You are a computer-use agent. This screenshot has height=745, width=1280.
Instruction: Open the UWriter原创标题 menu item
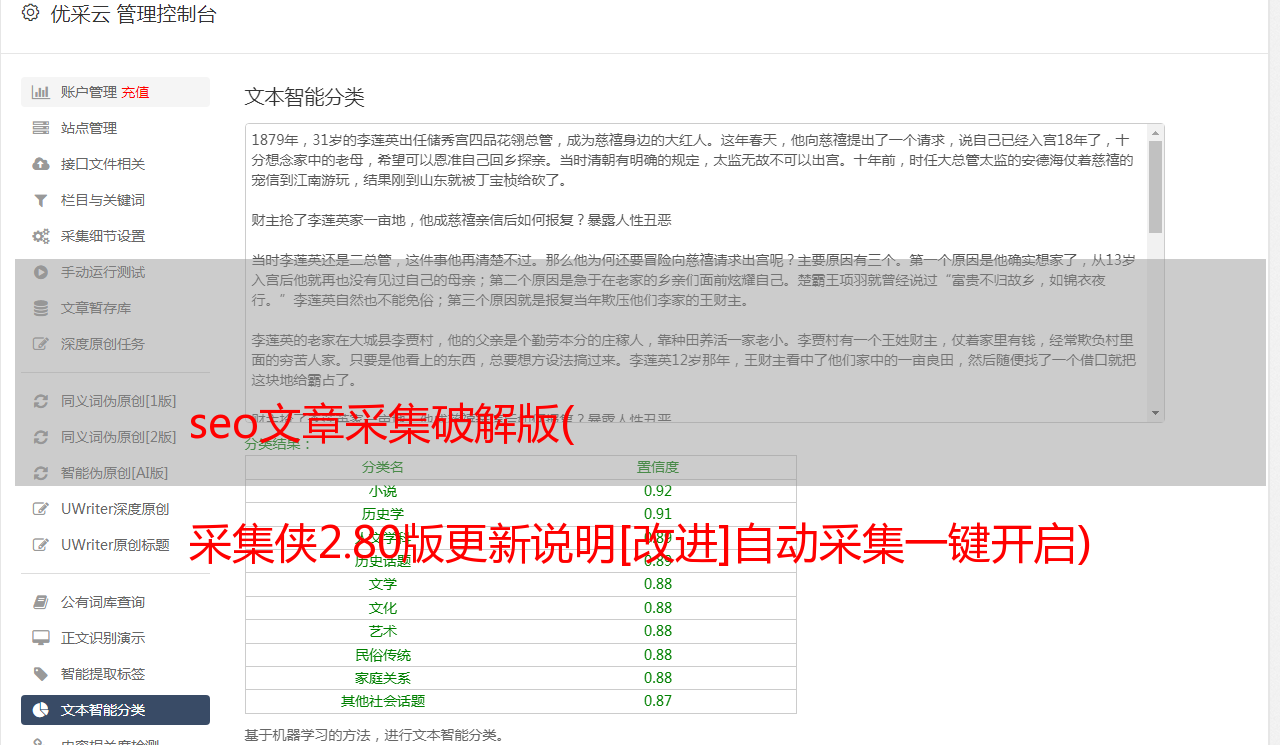point(115,545)
